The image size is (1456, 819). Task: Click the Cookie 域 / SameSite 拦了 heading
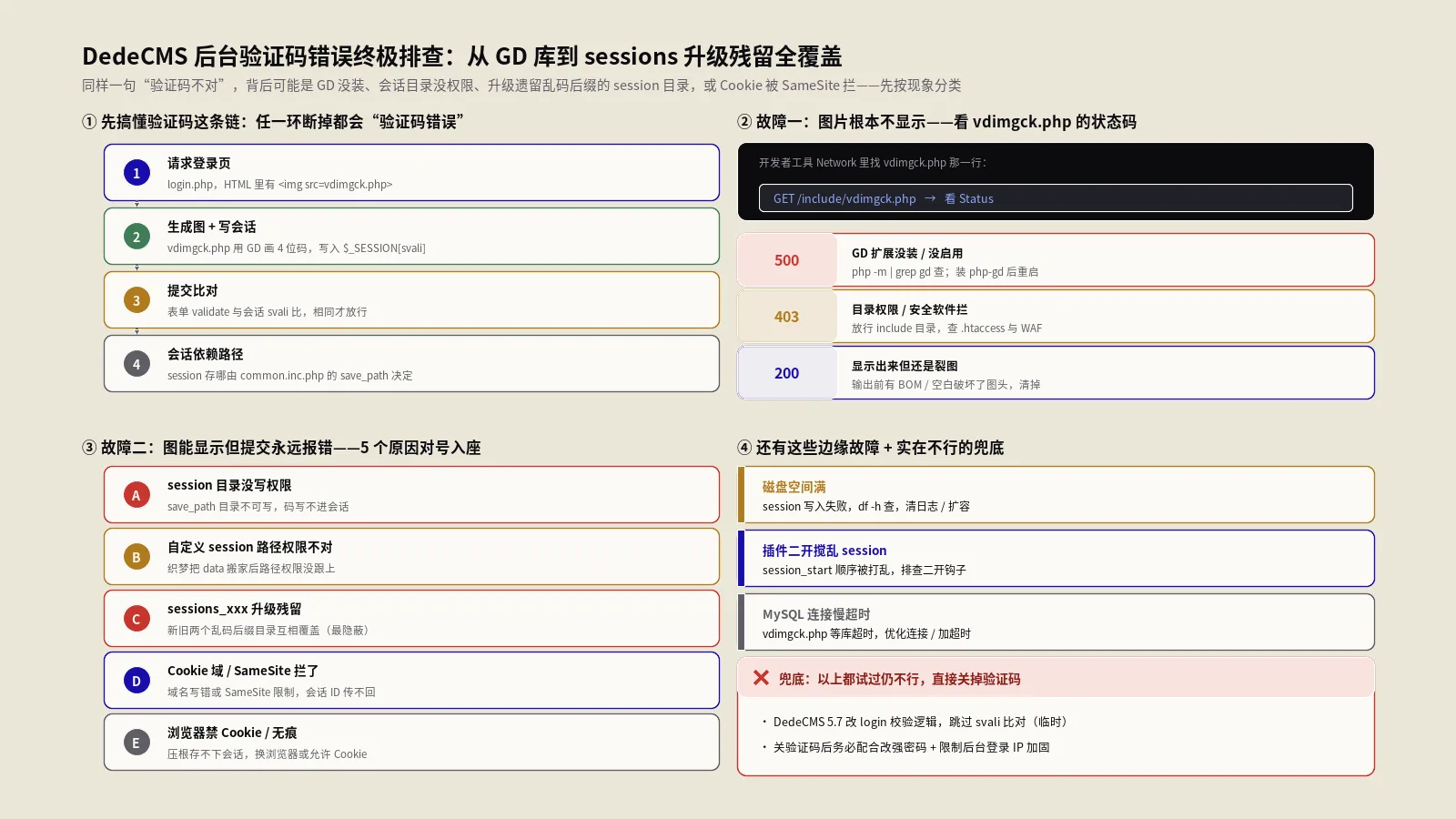(x=243, y=671)
